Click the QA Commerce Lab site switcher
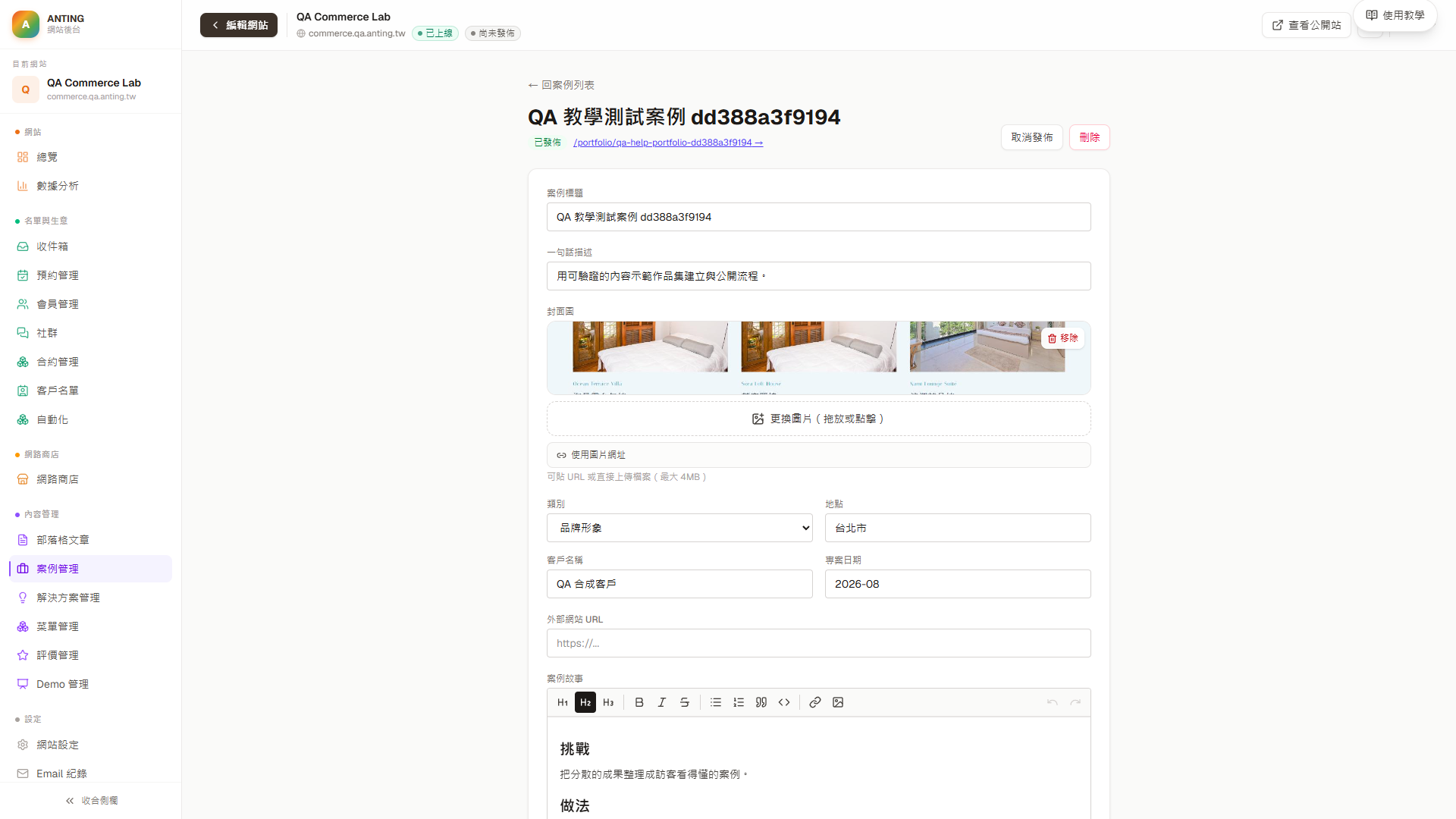This screenshot has width=1456, height=819. (x=90, y=89)
